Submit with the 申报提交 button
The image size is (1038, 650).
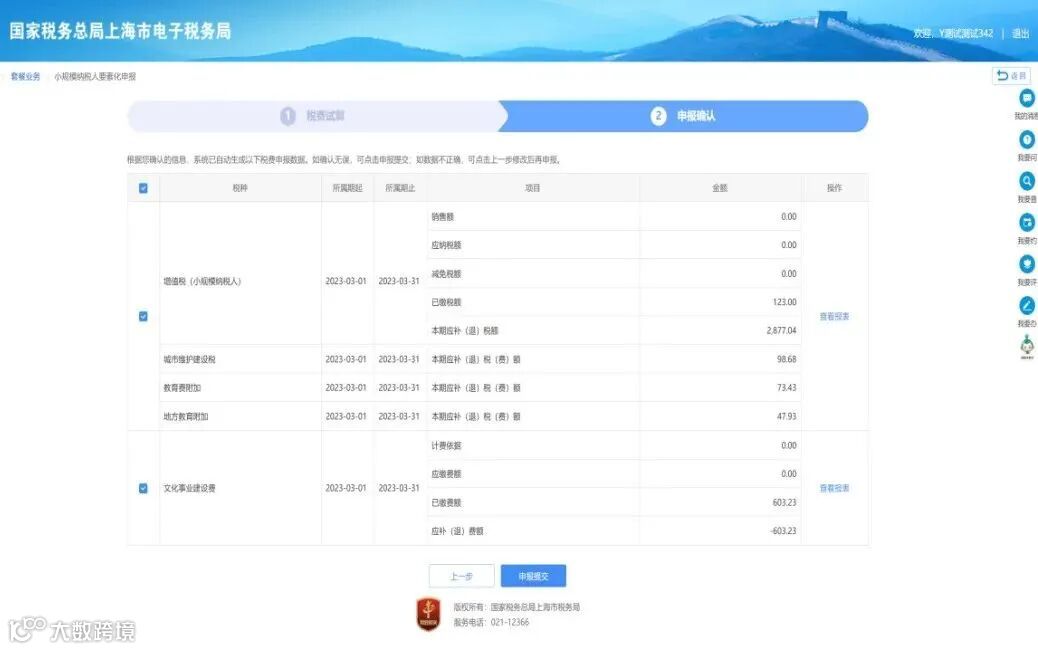534,577
